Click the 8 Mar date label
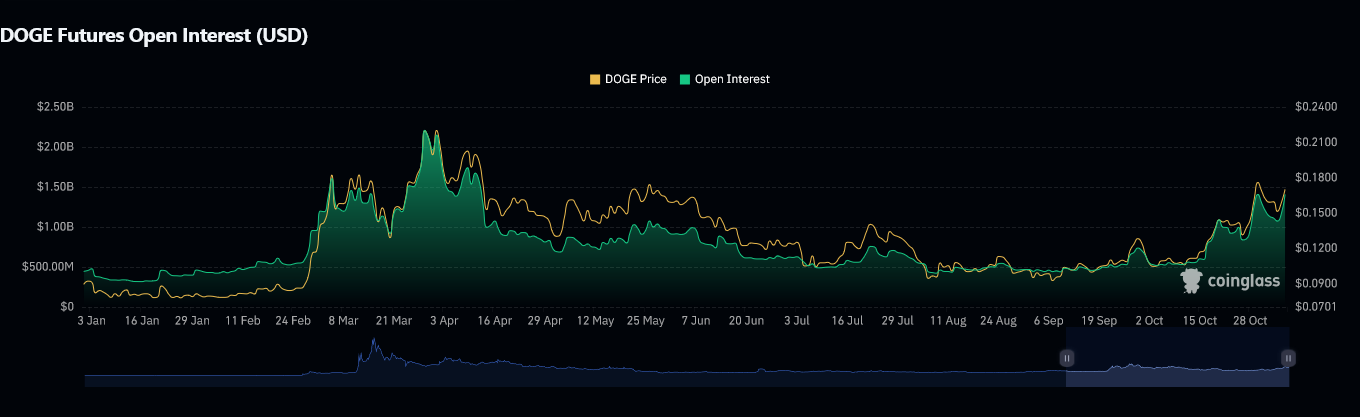This screenshot has height=417, width=1360. (x=342, y=321)
